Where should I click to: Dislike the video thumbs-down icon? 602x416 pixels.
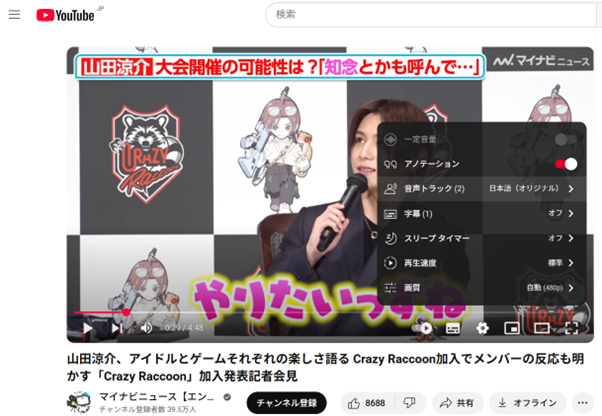pos(410,403)
